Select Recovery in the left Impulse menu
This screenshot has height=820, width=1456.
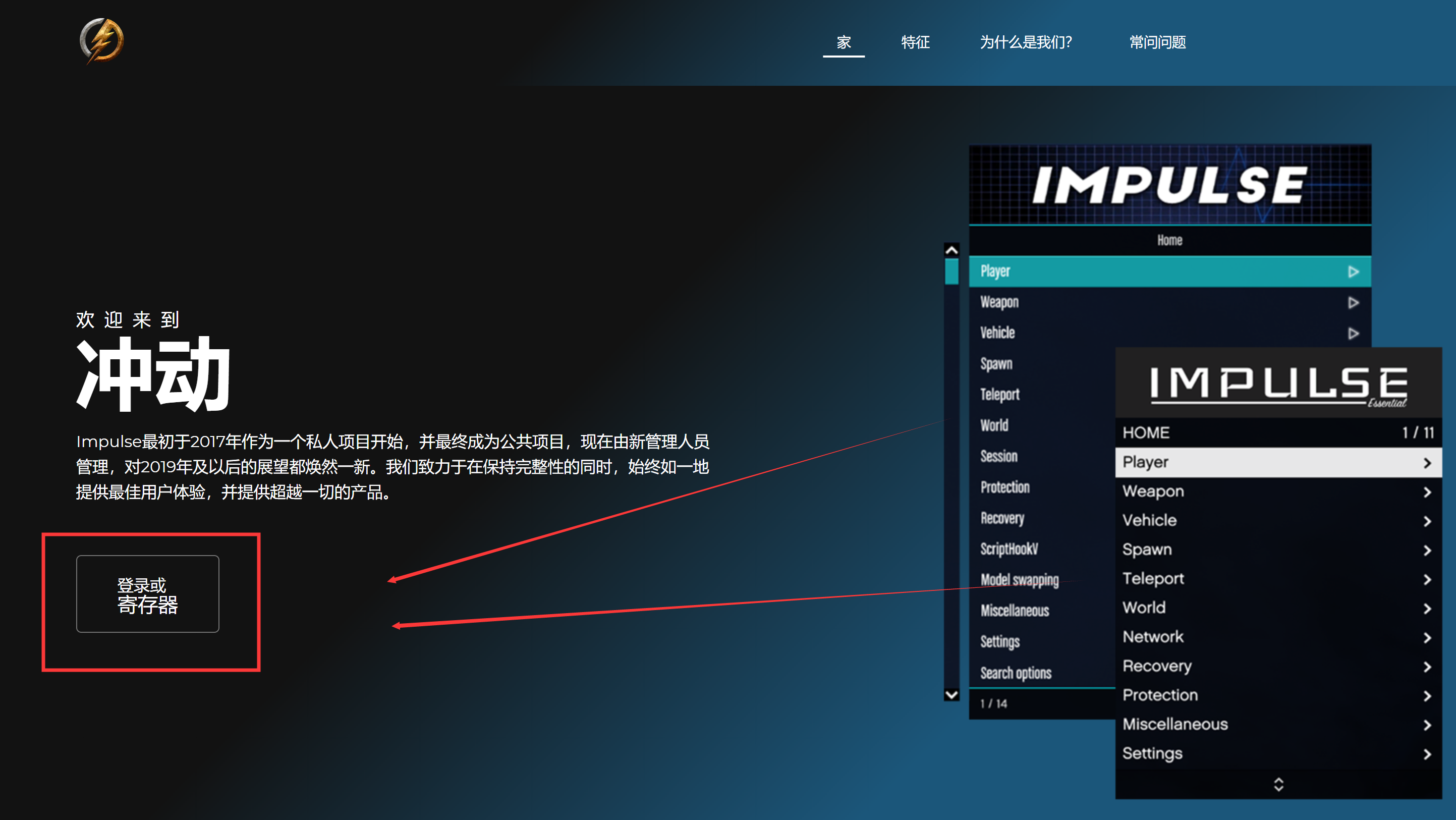coord(1002,518)
